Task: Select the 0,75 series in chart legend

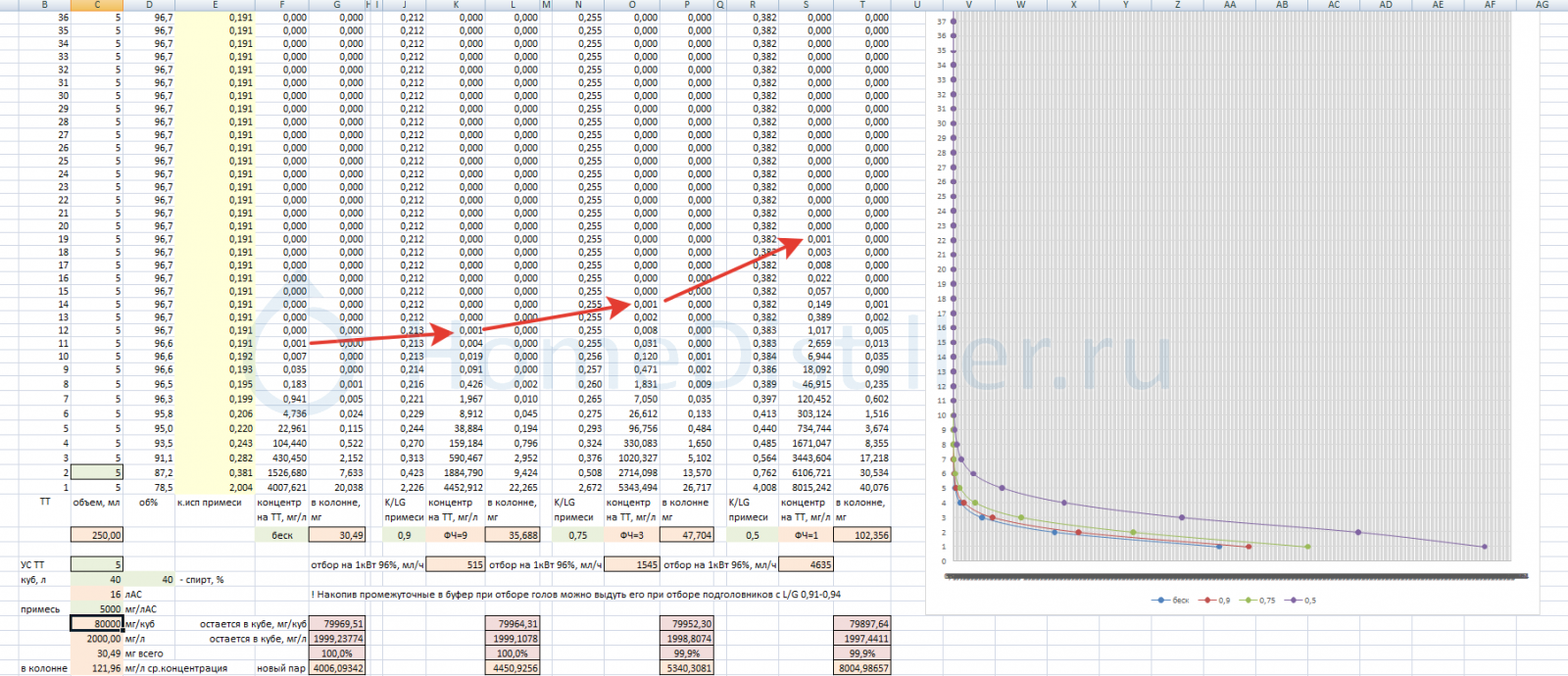Action: click(1257, 600)
